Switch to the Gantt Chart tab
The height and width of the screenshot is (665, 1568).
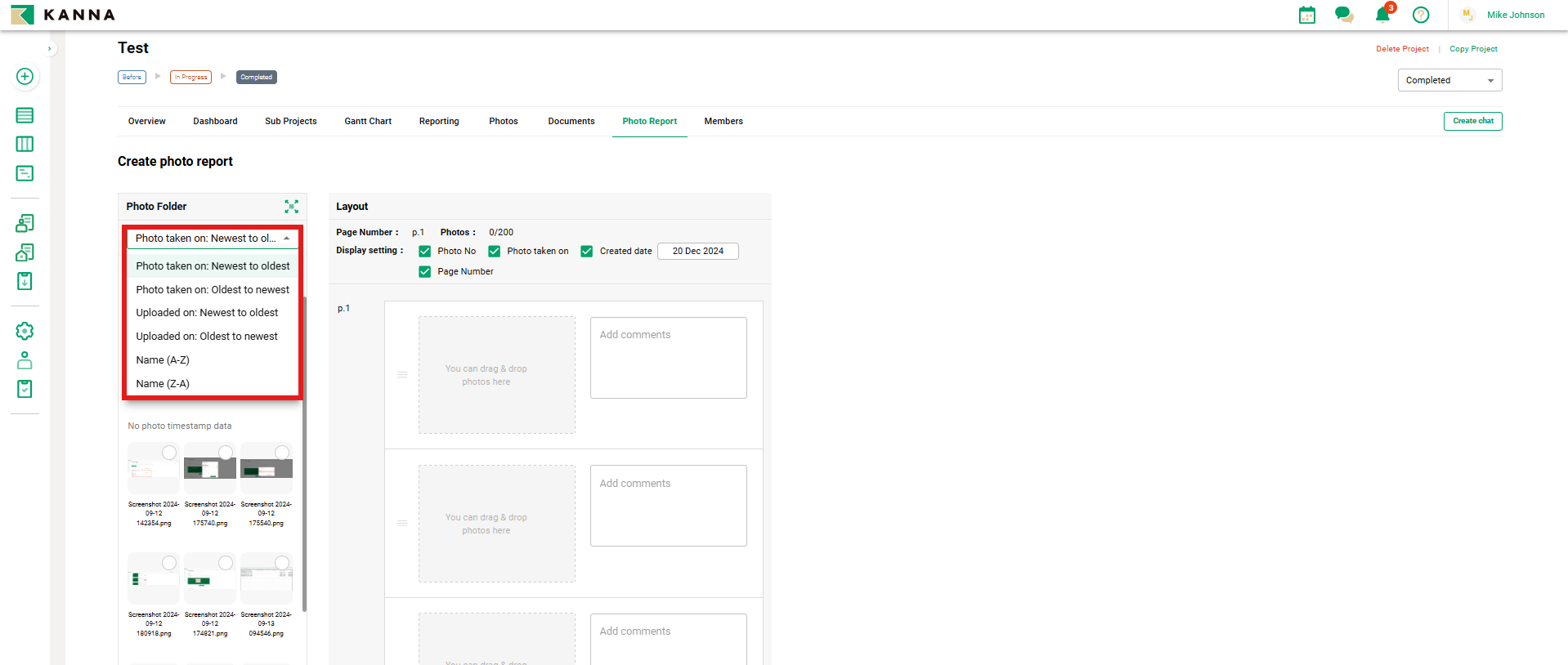368,122
